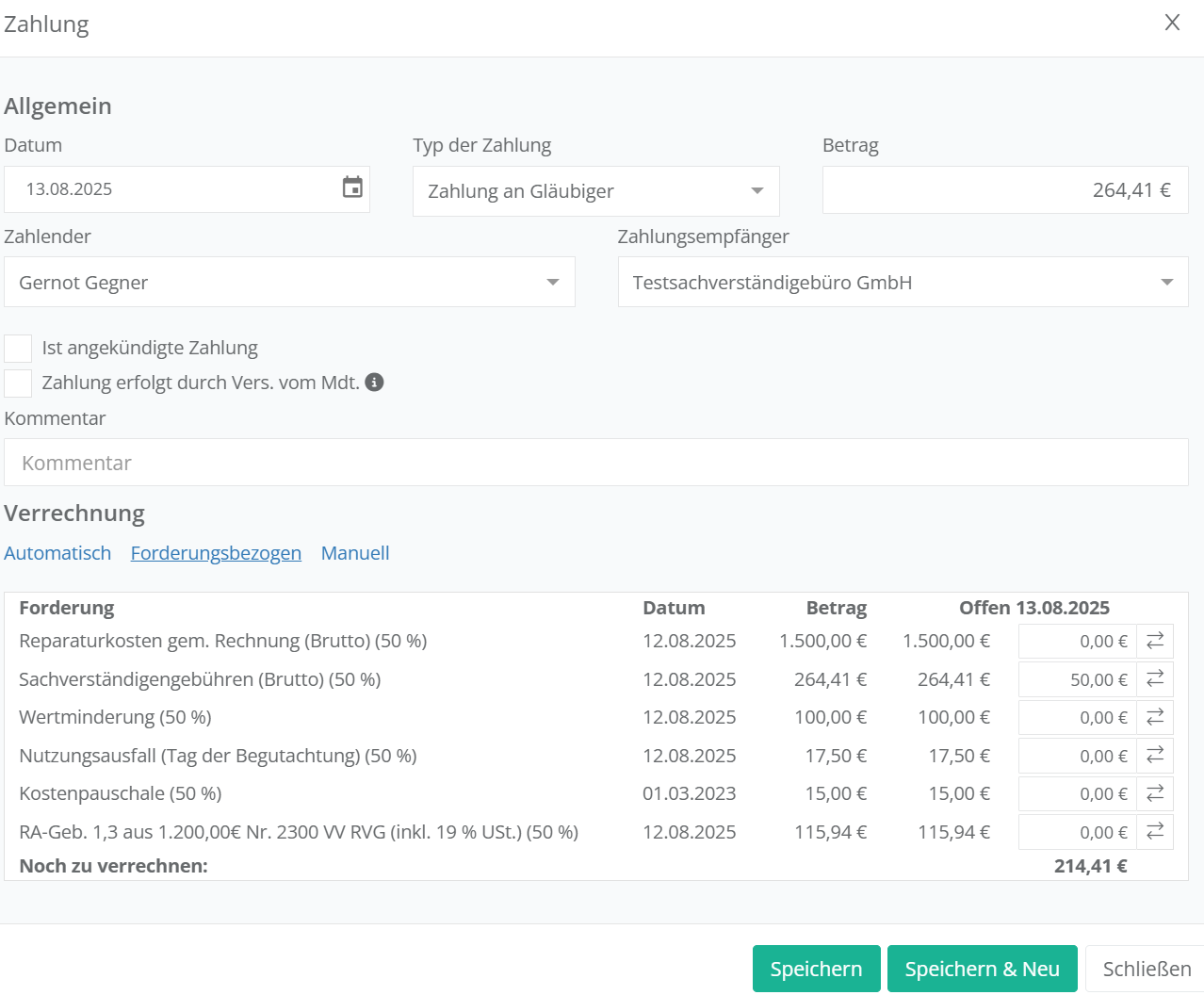Image resolution: width=1204 pixels, height=995 pixels.
Task: Choose Forderungsbezogen allocation mode
Action: (216, 553)
